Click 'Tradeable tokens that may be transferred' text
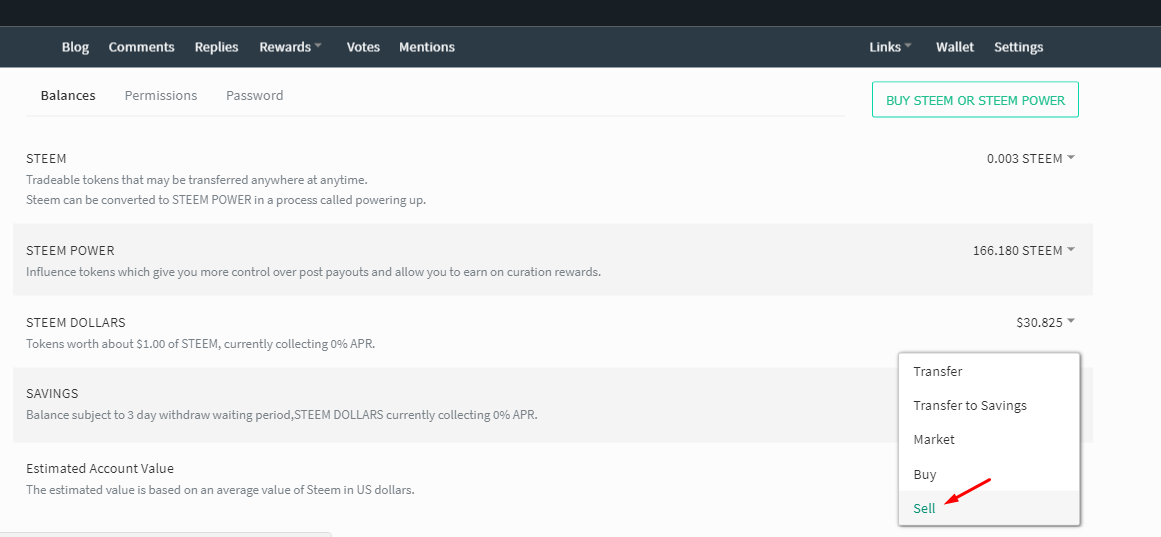Viewport: 1161px width, 537px height. 196,180
